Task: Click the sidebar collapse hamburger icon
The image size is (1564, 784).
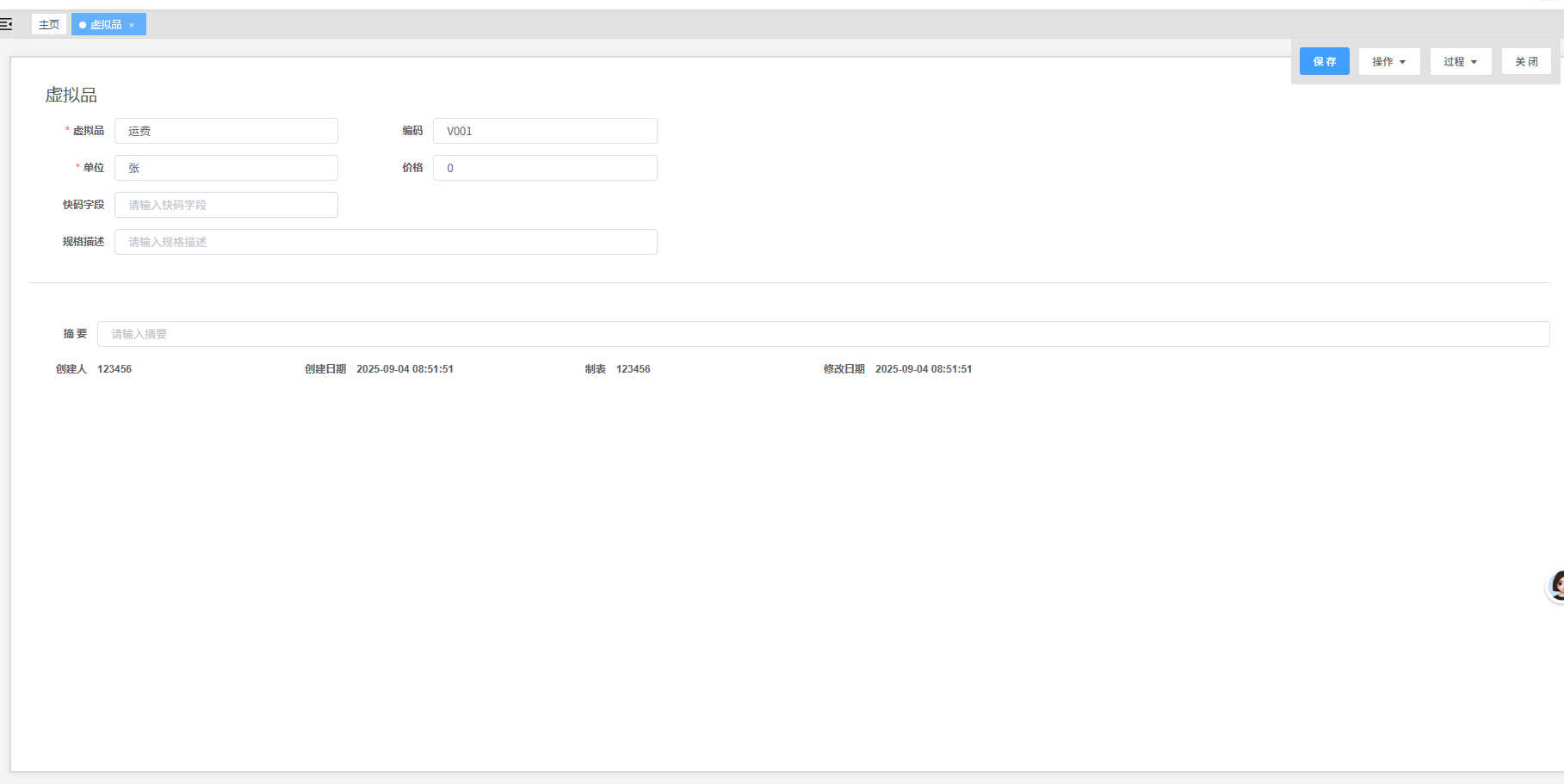Action: click(6, 24)
